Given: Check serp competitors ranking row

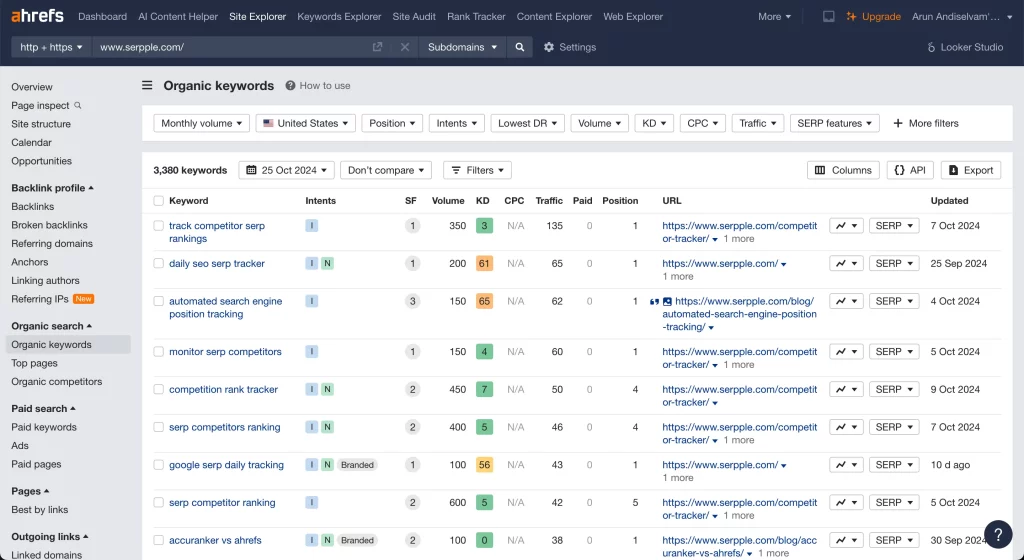Looking at the screenshot, I should pyautogui.click(x=158, y=428).
